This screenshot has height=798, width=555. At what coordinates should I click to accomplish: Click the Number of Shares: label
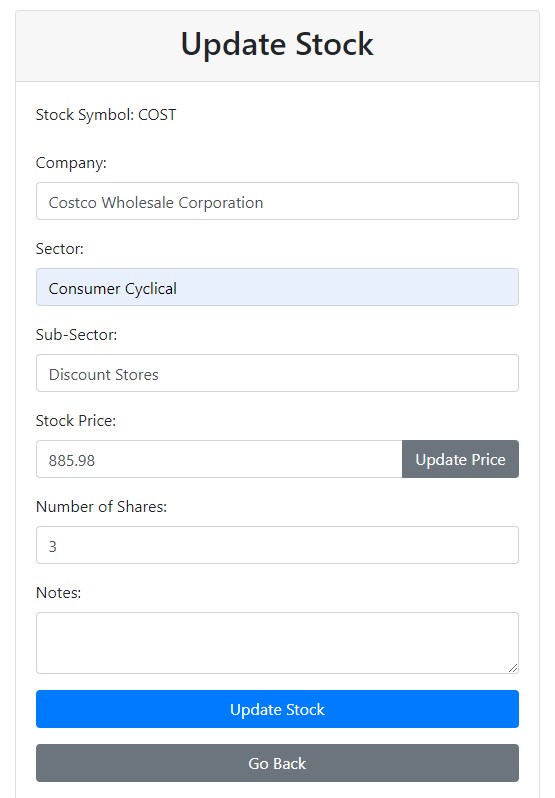click(x=101, y=507)
